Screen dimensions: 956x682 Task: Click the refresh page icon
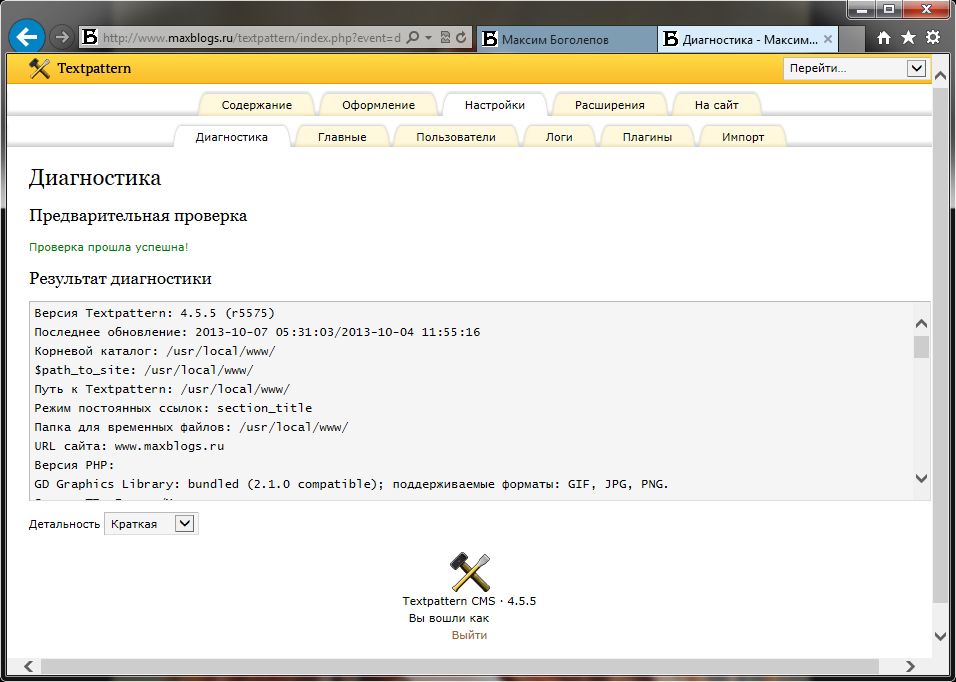[x=462, y=38]
